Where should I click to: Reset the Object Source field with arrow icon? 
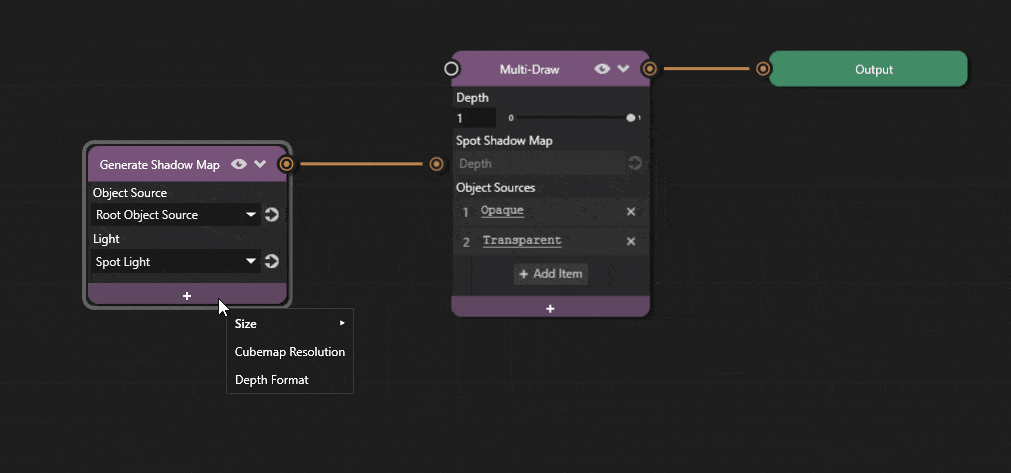271,215
